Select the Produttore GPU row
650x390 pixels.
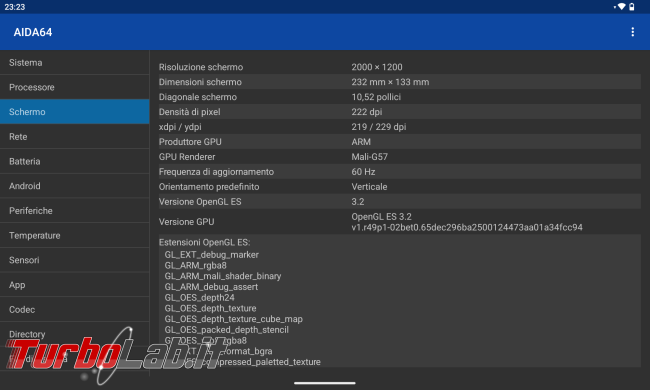pos(400,141)
